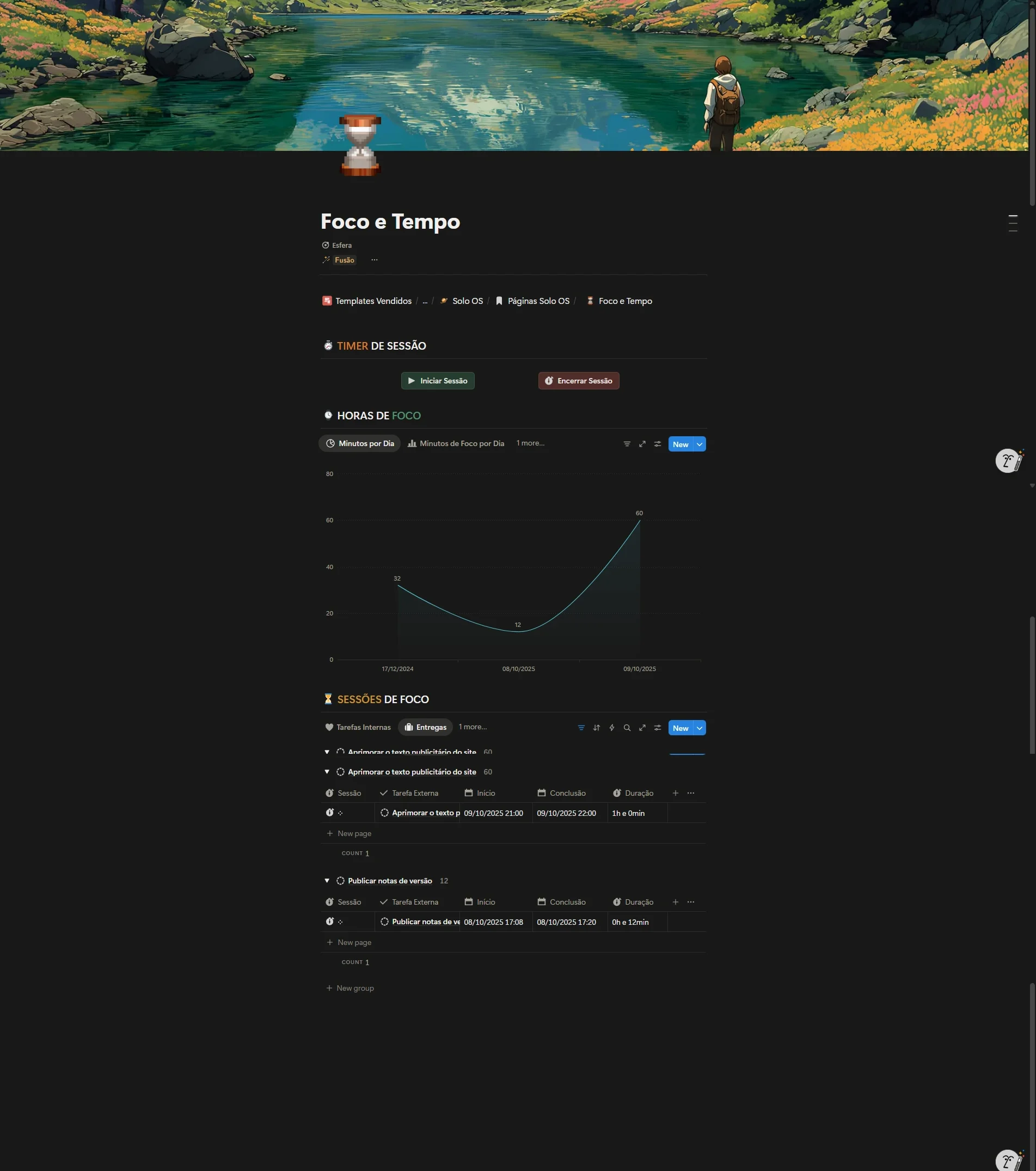Show more views in Horas de Foco
The width and height of the screenshot is (1036, 1171).
click(530, 443)
